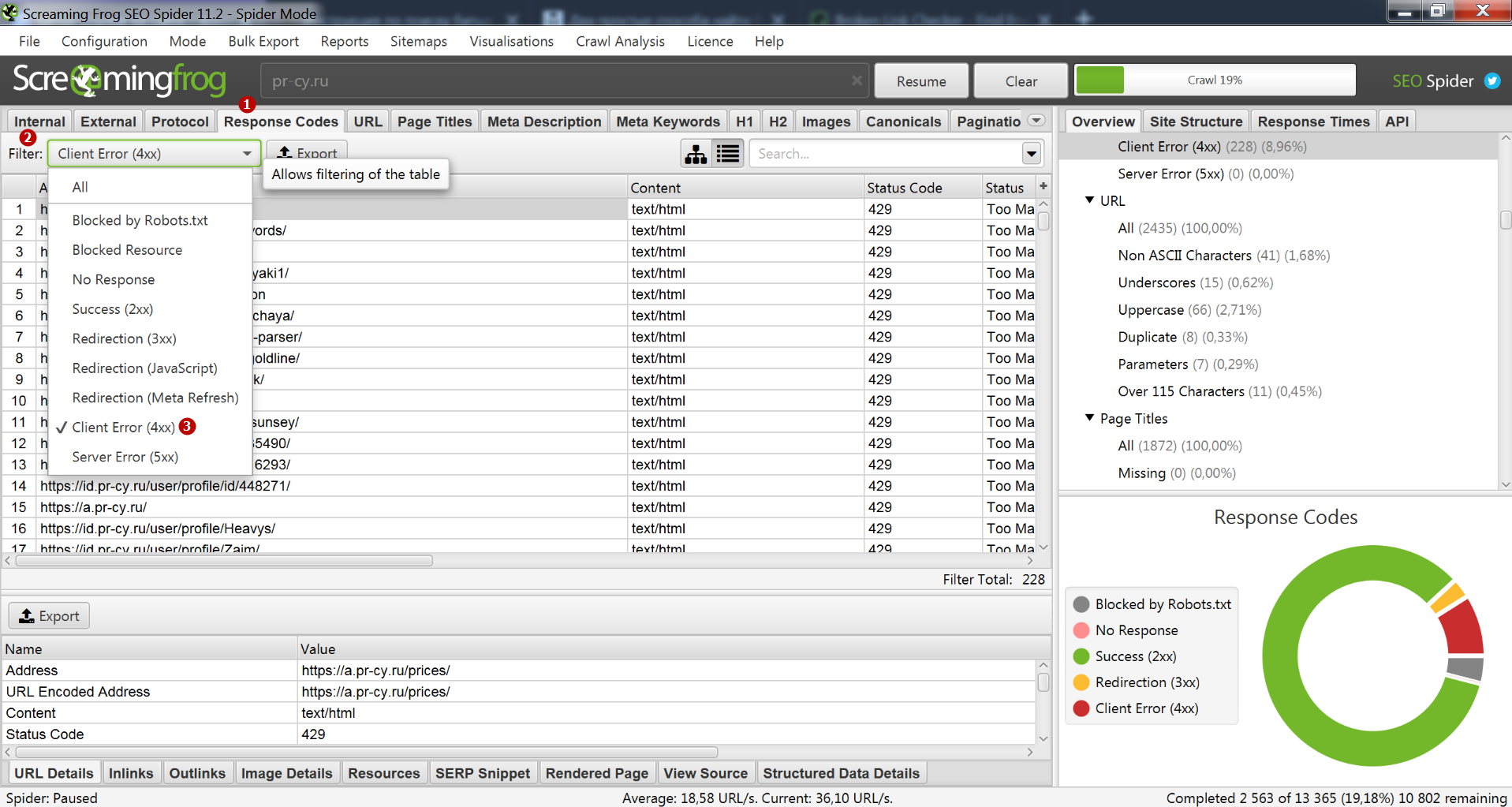The width and height of the screenshot is (1512, 807).
Task: Clear the URL field with X icon
Action: pyautogui.click(x=857, y=80)
